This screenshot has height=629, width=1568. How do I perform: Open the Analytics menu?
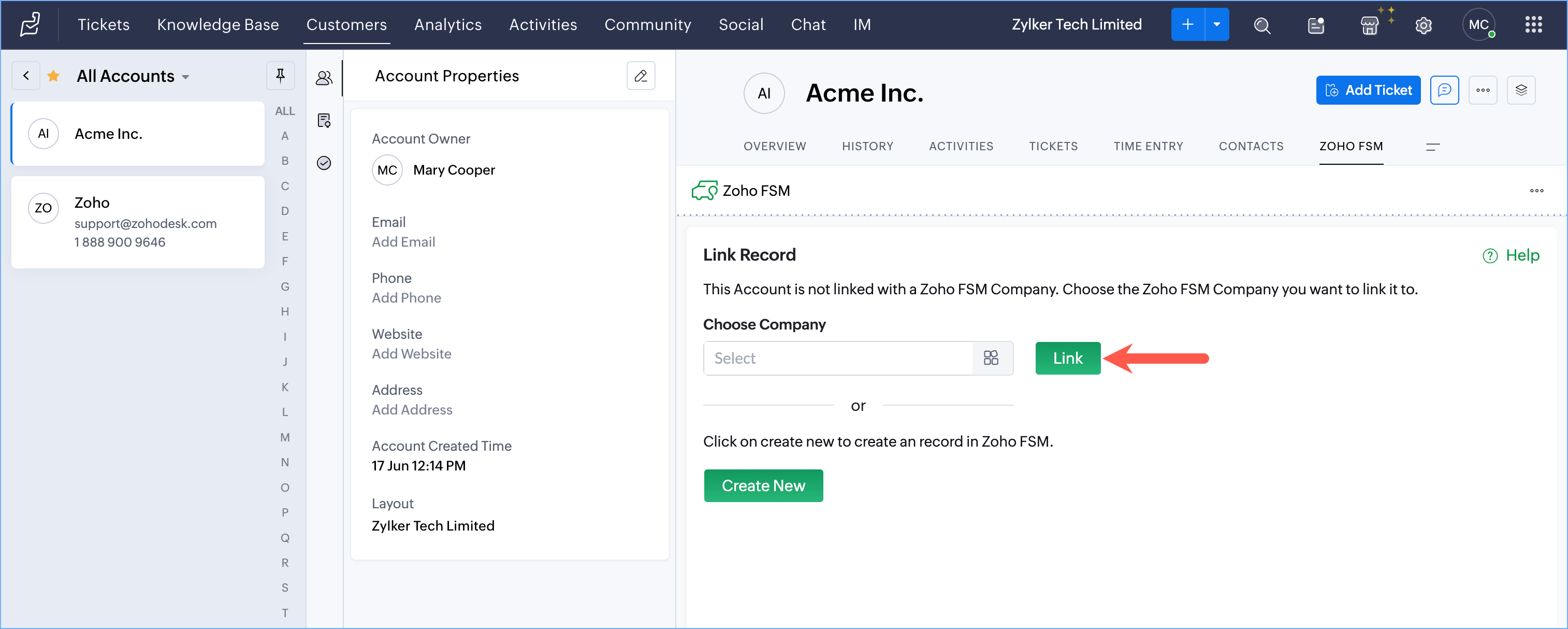448,25
